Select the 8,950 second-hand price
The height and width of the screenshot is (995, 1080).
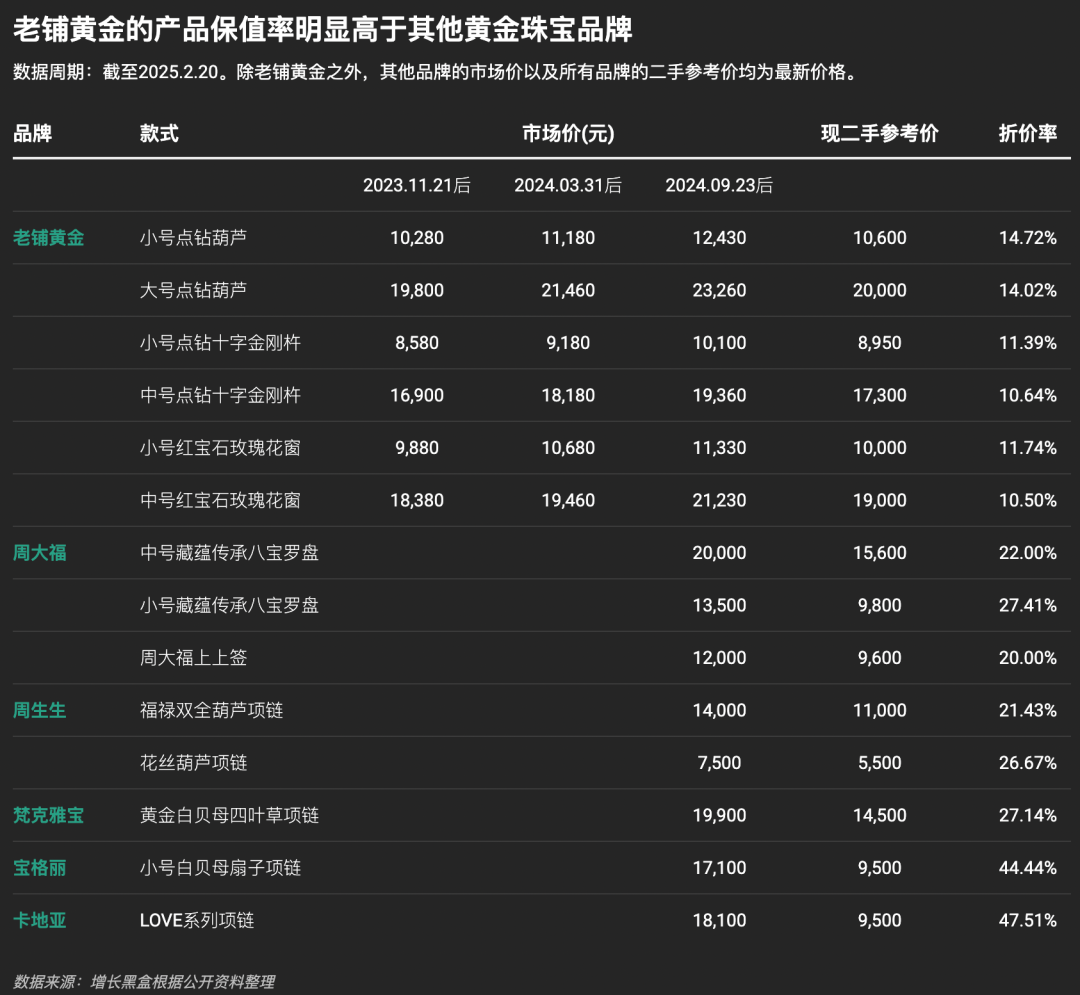point(880,342)
